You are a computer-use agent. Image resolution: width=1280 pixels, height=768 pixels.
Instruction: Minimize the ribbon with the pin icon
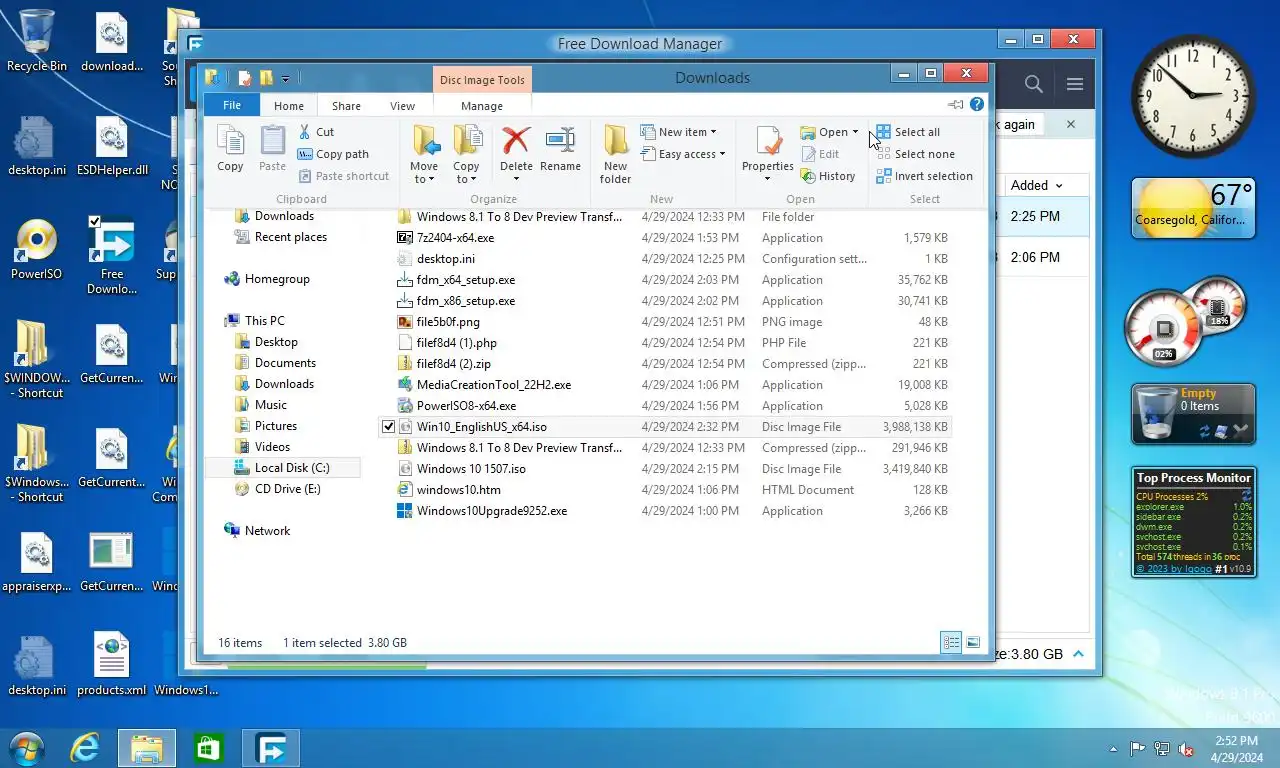[956, 104]
